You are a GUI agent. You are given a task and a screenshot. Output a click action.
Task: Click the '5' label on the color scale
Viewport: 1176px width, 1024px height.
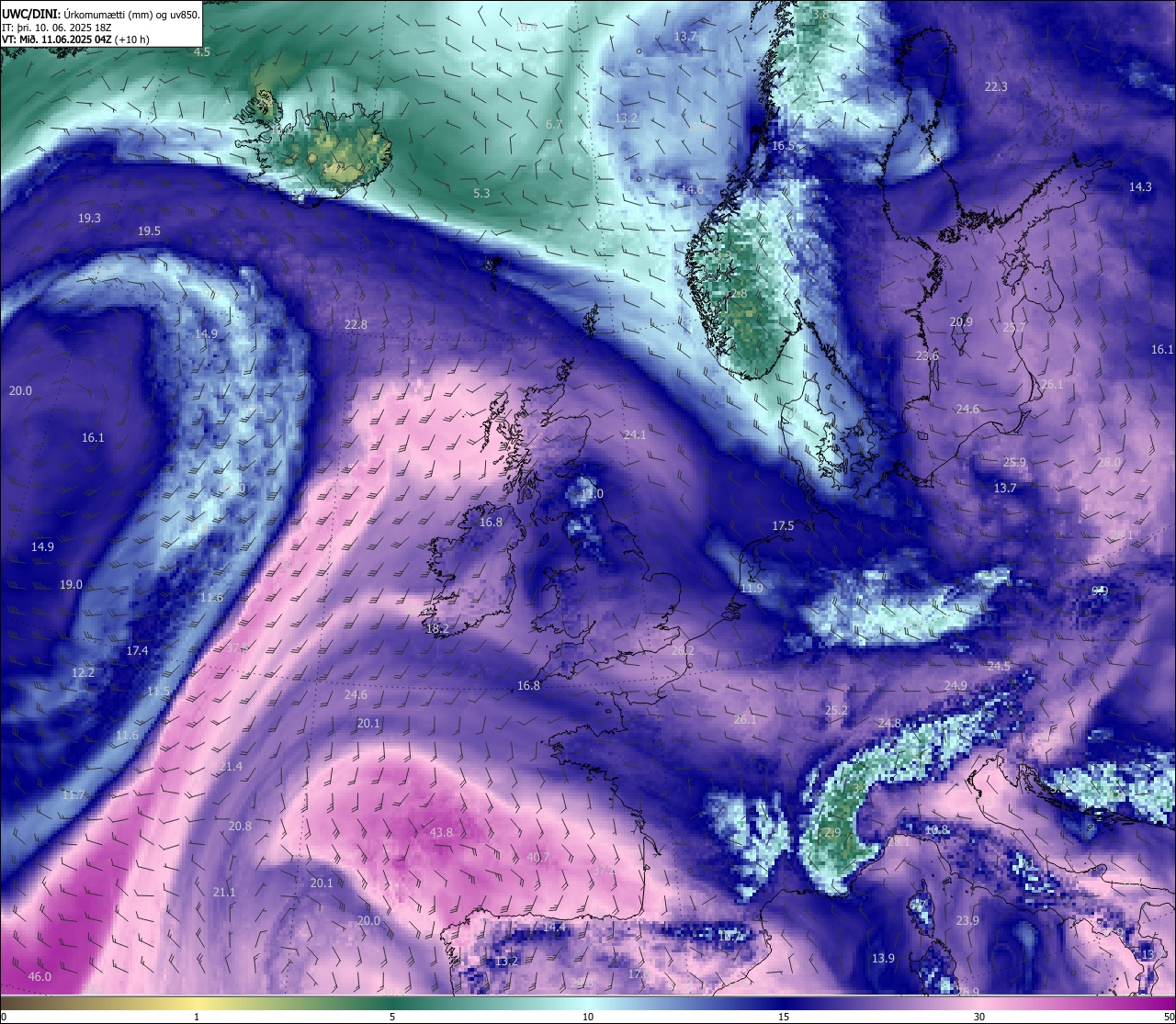click(x=392, y=1017)
